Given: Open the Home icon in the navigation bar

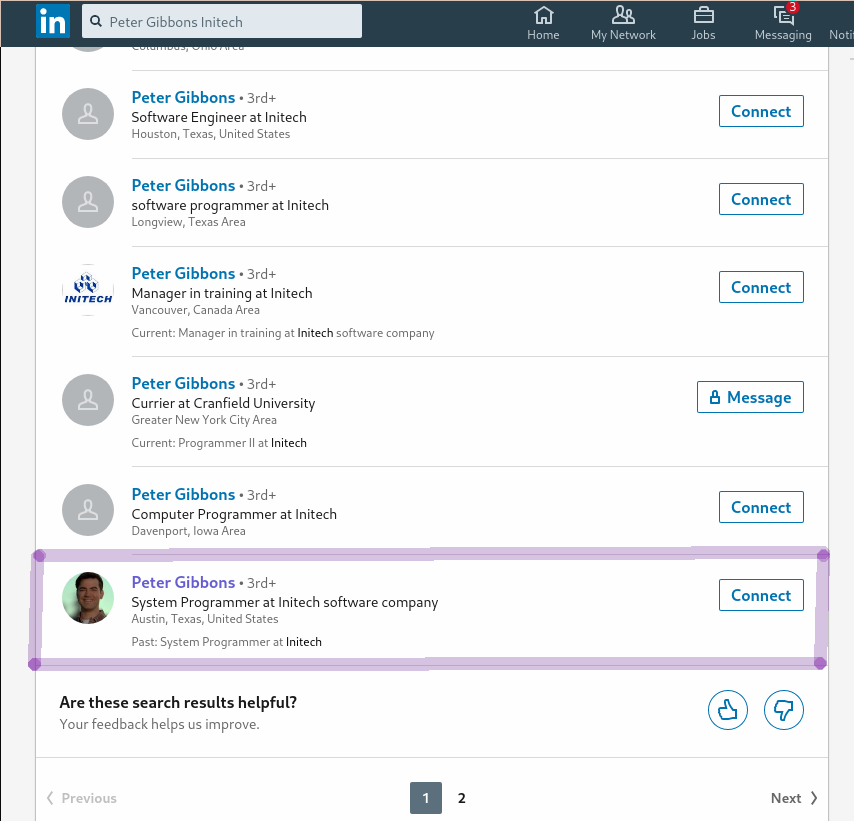Looking at the screenshot, I should click(x=543, y=16).
